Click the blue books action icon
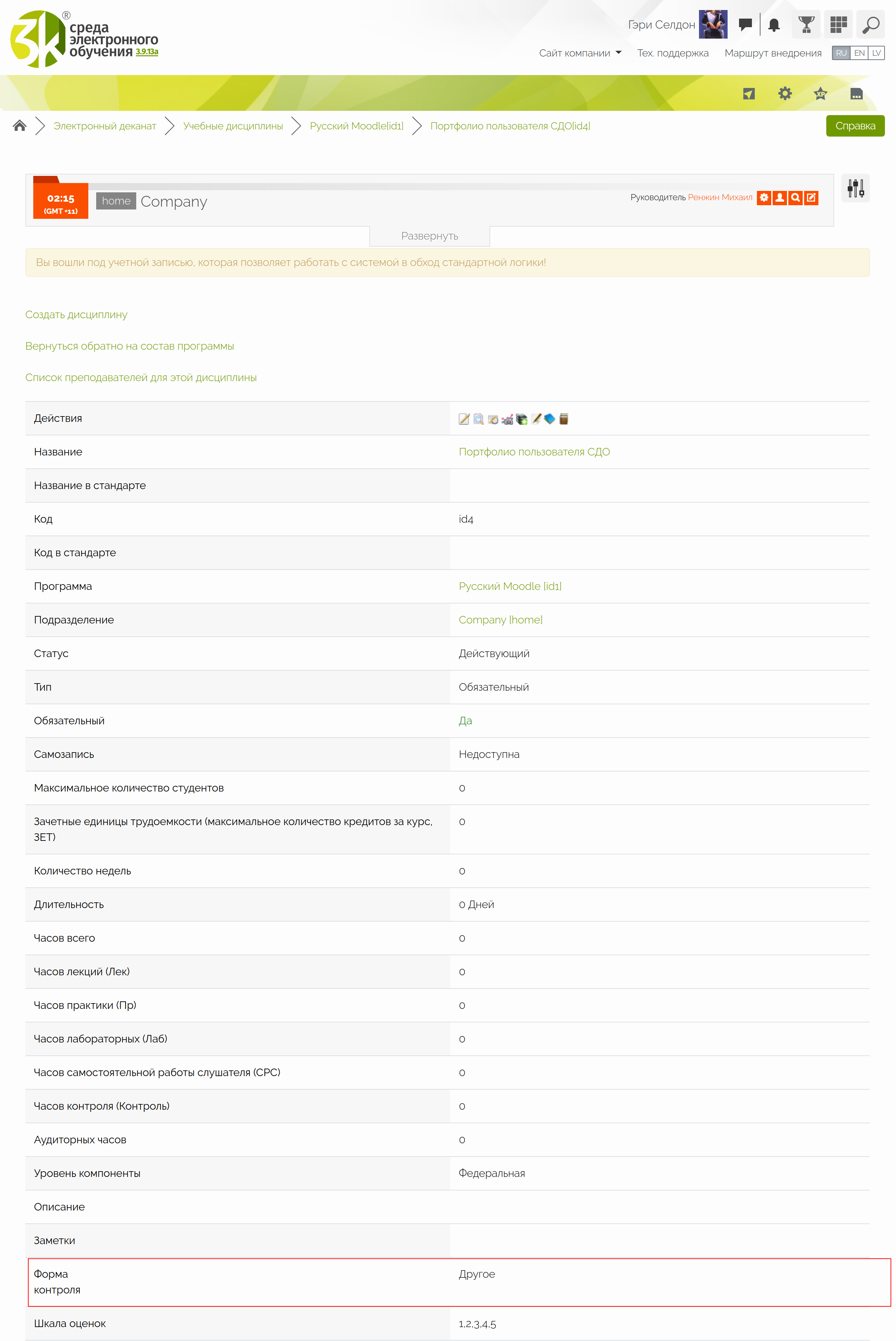Image resolution: width=896 pixels, height=1341 pixels. click(550, 419)
